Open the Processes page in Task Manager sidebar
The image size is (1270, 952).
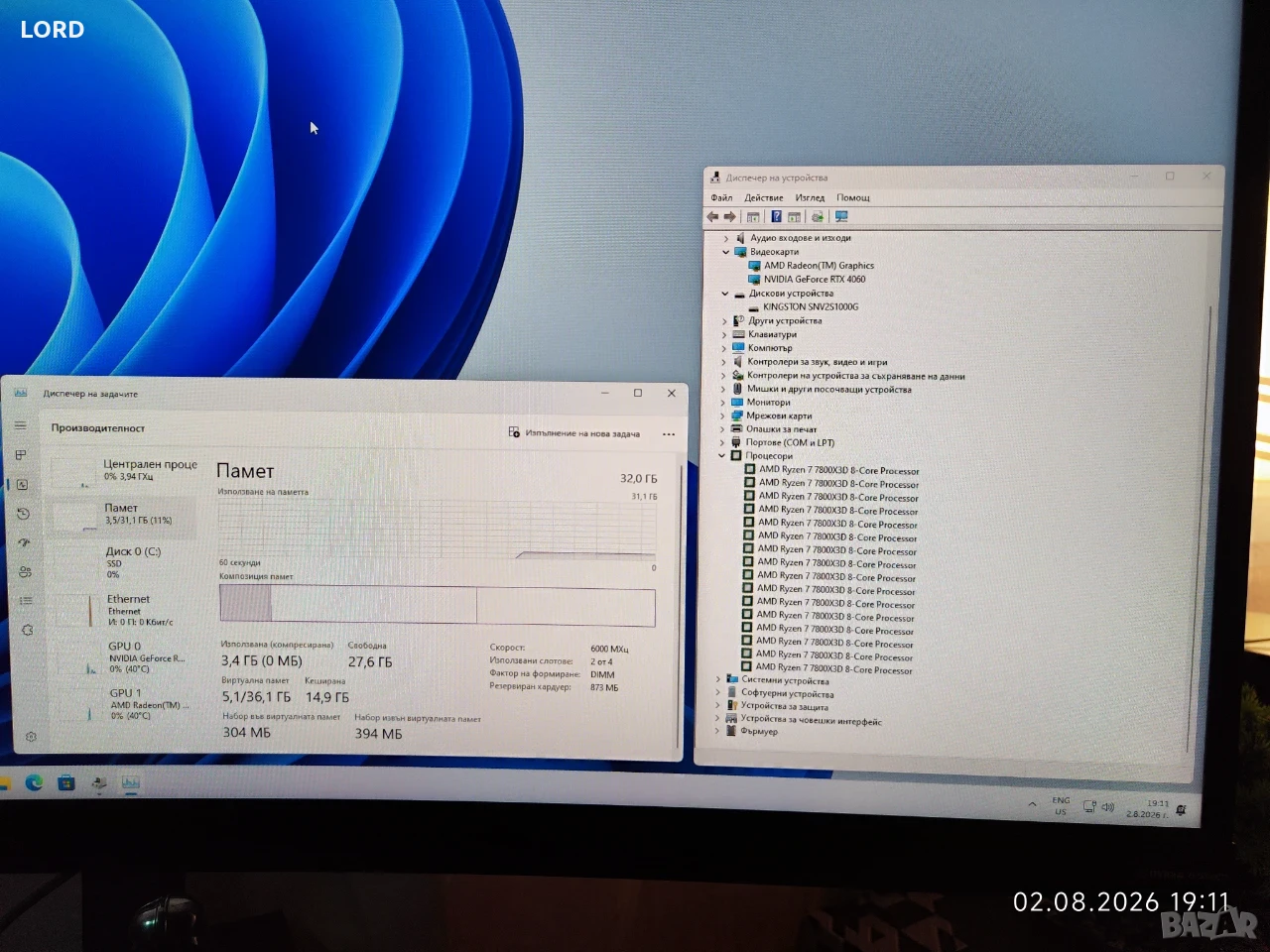(x=21, y=455)
